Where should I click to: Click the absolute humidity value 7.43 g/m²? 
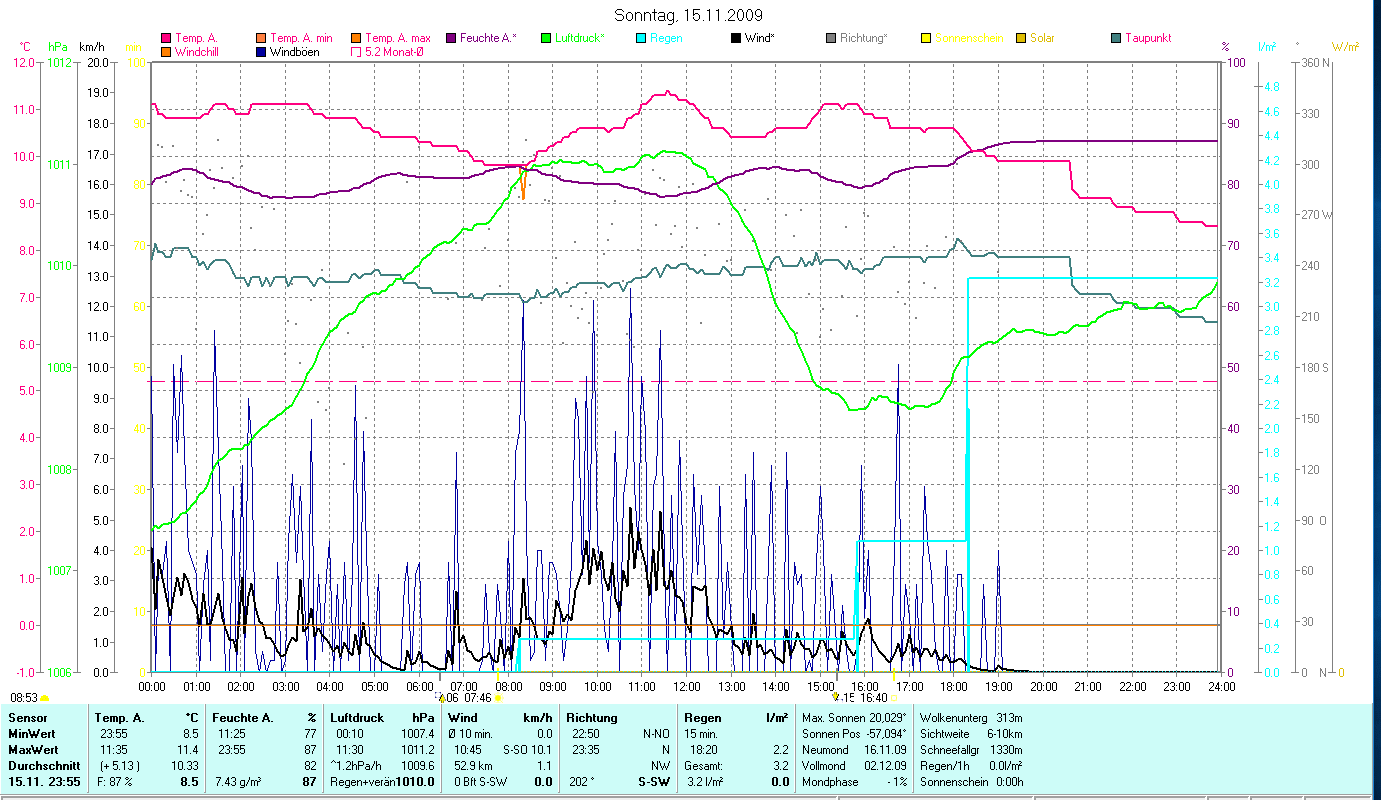click(240, 782)
